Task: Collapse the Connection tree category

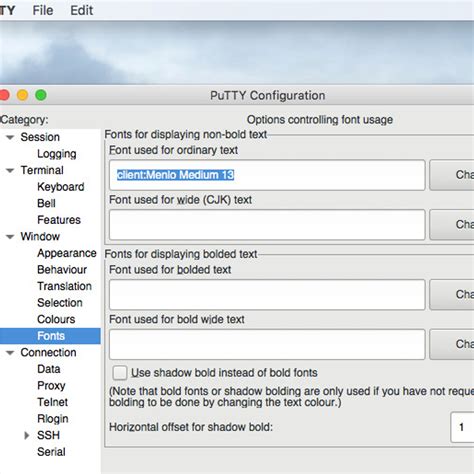Action: tap(10, 353)
